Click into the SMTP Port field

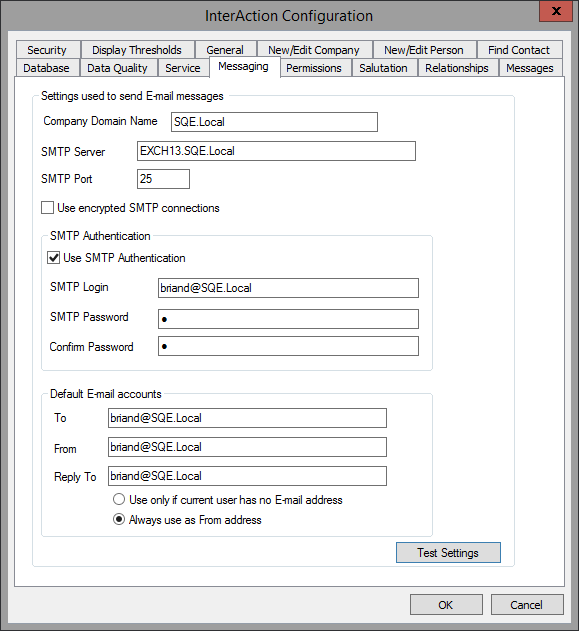tap(163, 179)
